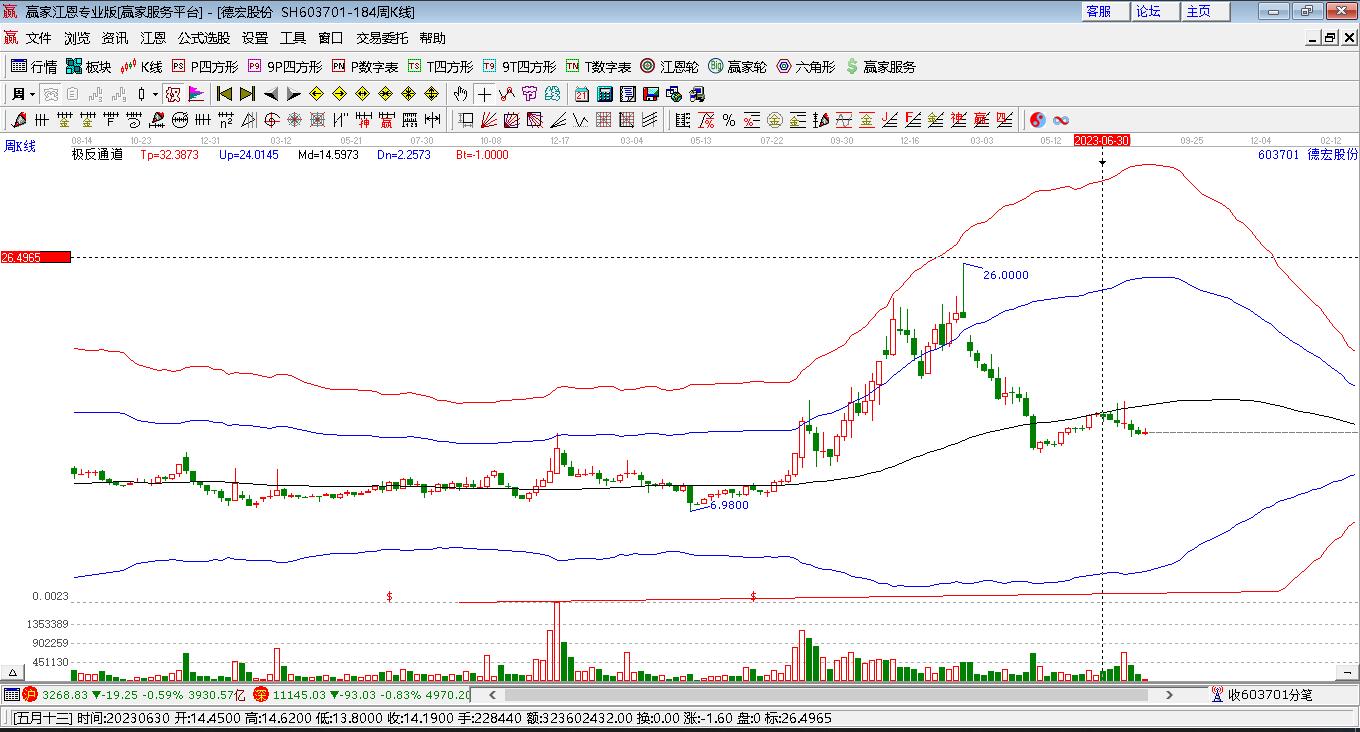Click the scrollbar left arrow
Screen dimensions: 1360x732
[492, 695]
